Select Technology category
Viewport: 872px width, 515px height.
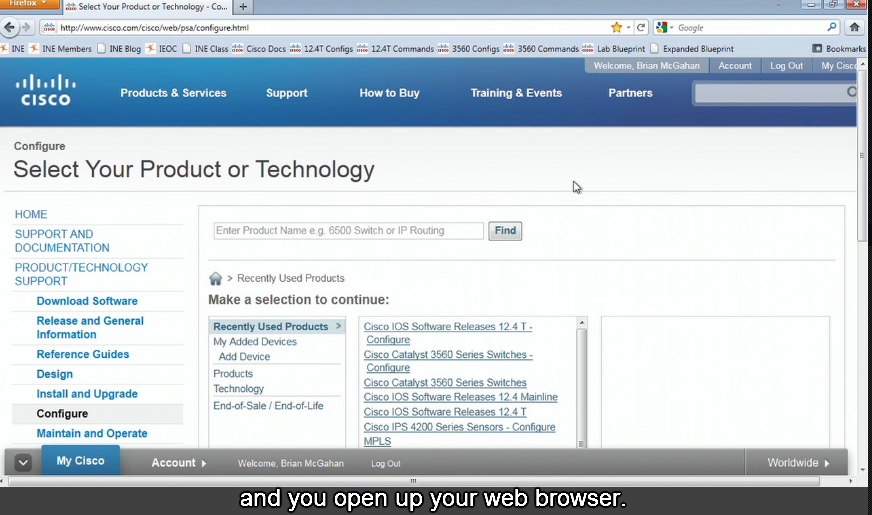[239, 389]
